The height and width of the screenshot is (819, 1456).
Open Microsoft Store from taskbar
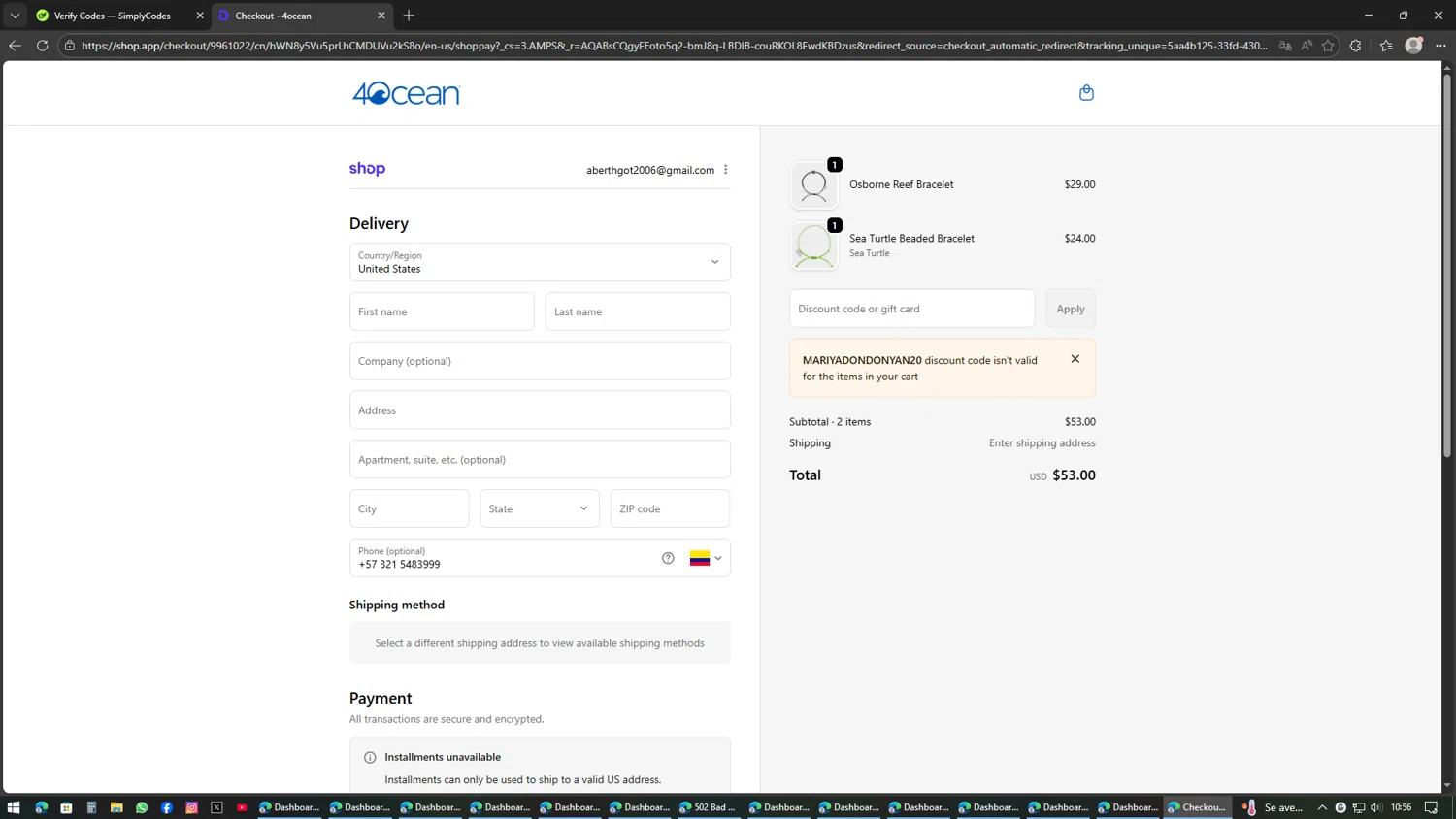point(66,807)
